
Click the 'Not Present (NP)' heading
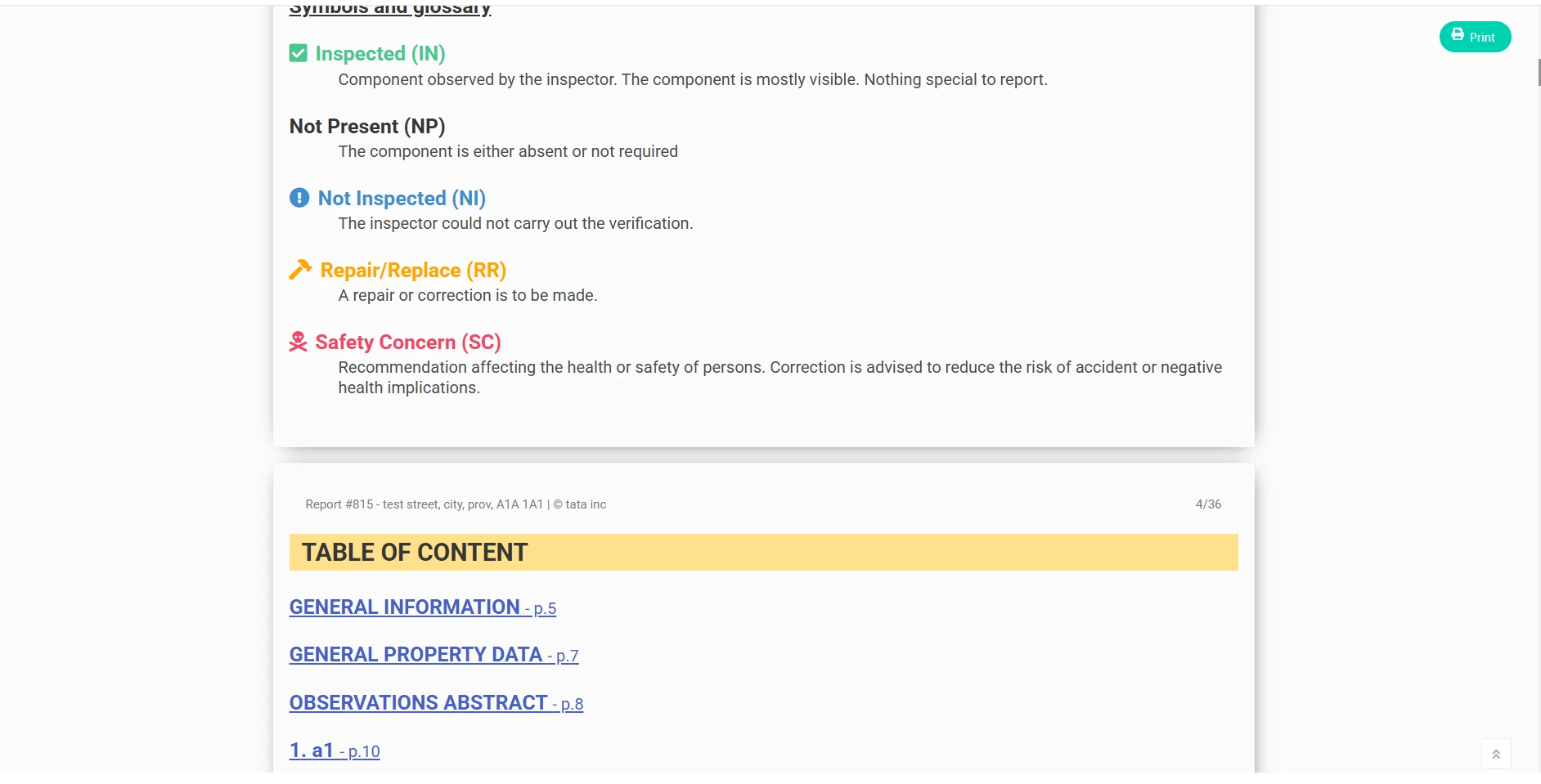pyautogui.click(x=367, y=127)
